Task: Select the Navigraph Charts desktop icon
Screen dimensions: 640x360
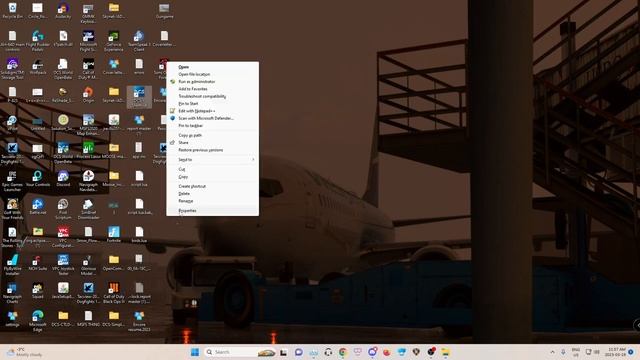Action: pos(12,293)
